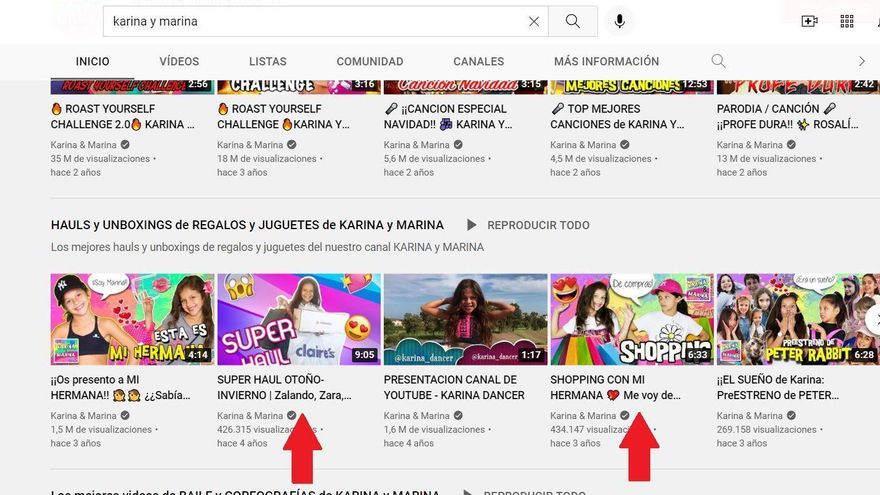Click verified badge under 18 M Roast video
Screen dimensions: 880x495
click(291, 145)
